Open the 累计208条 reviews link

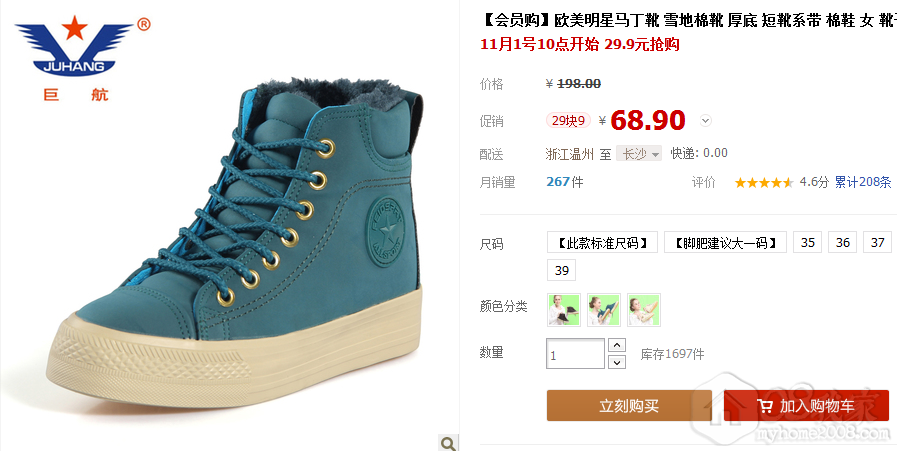(863, 182)
